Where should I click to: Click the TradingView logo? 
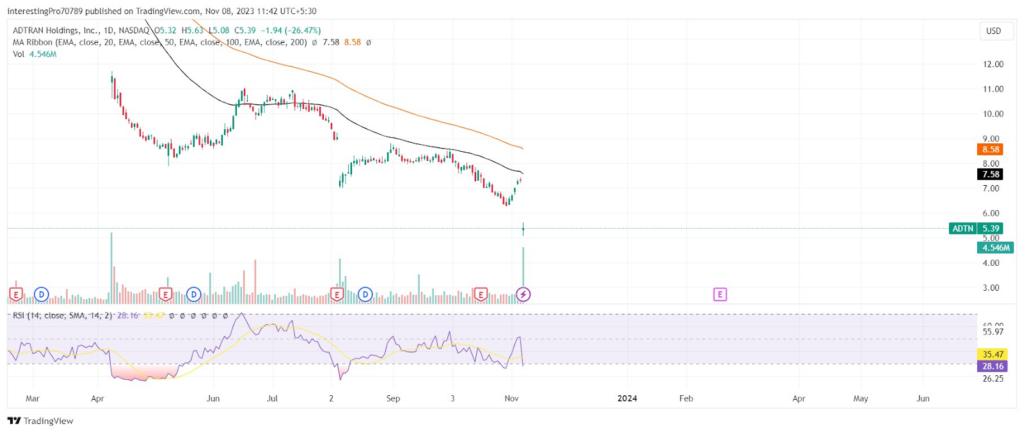coord(41,421)
